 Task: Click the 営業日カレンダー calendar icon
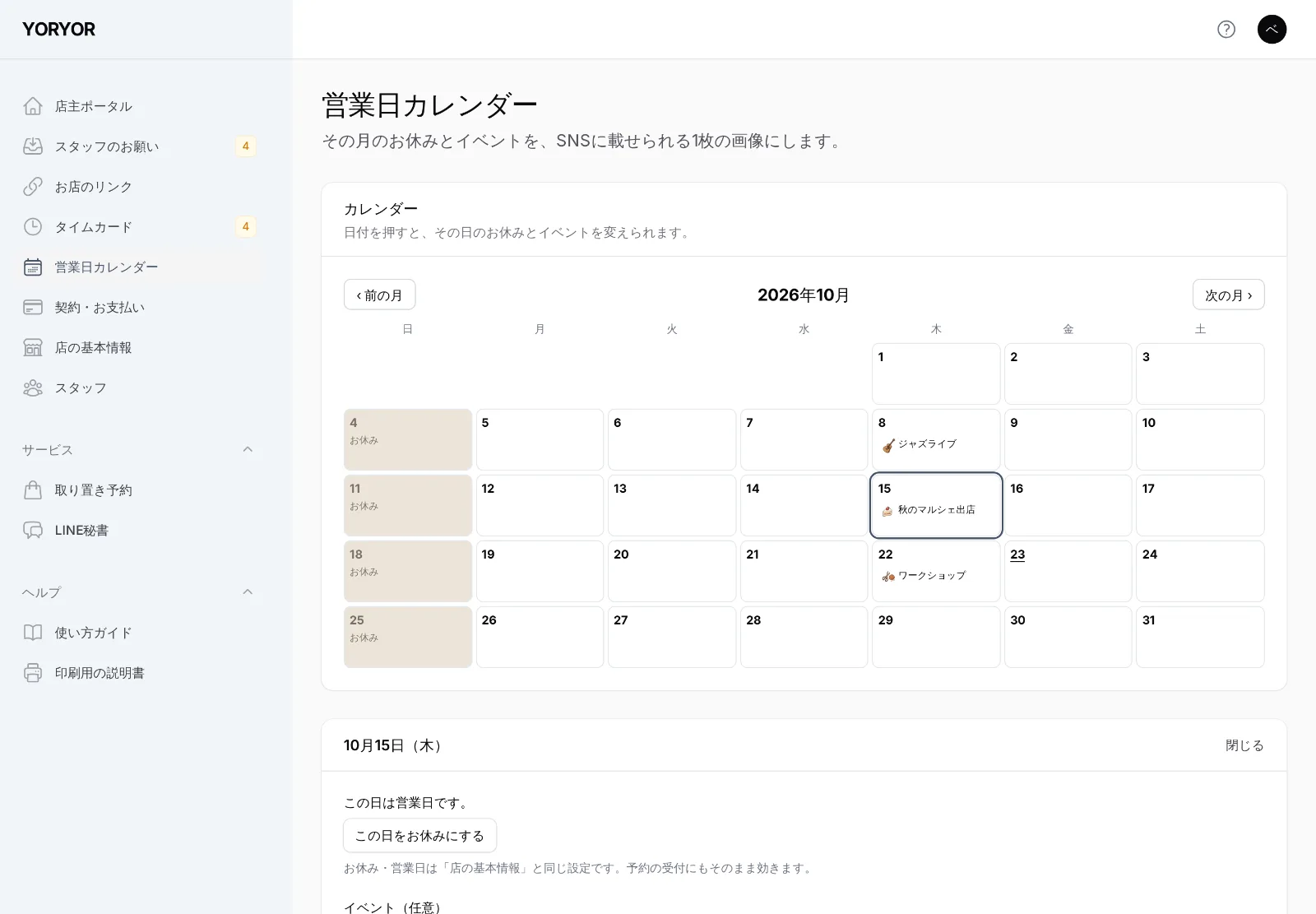point(33,267)
